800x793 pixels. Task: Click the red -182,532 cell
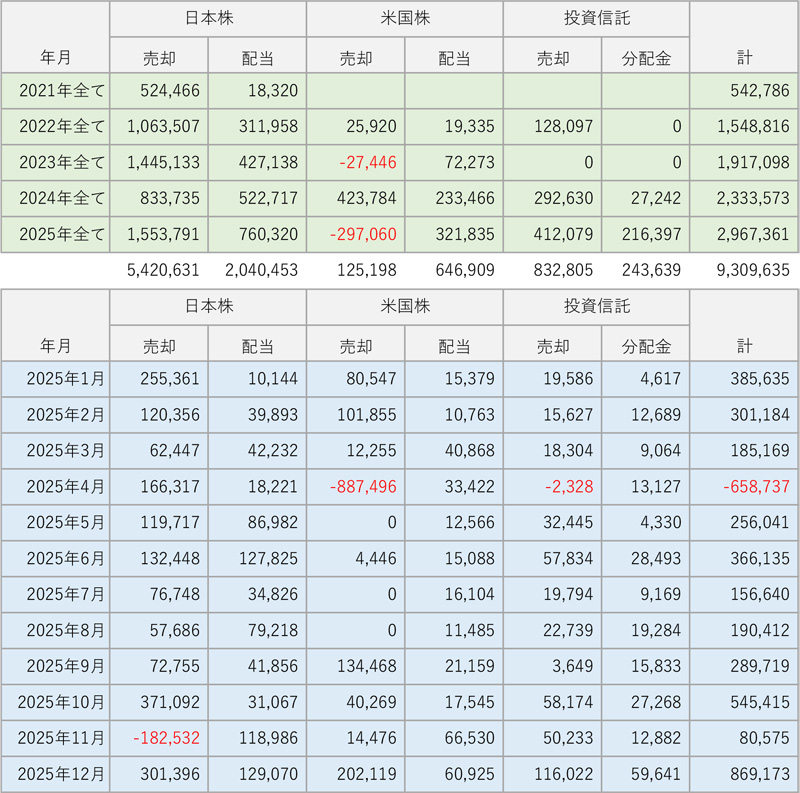coord(159,739)
